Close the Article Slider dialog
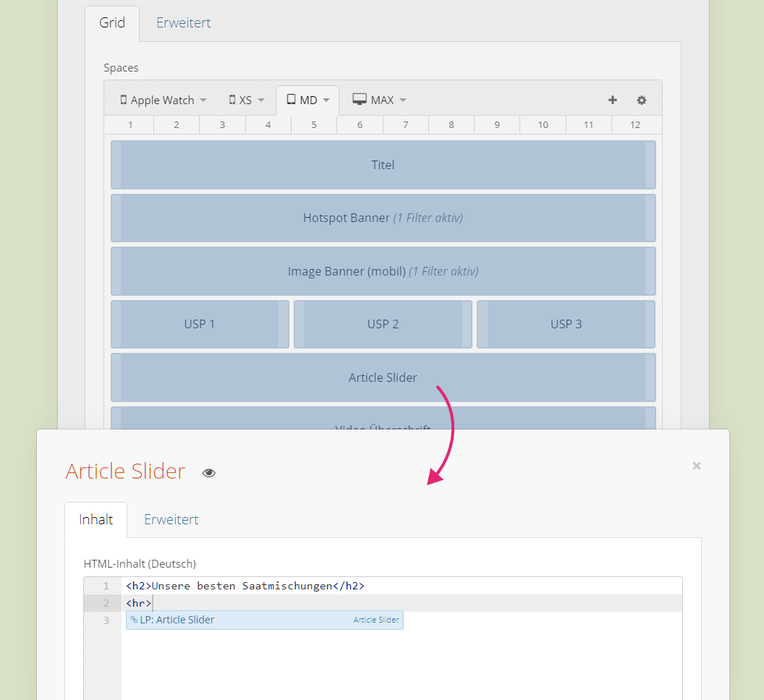Viewport: 764px width, 700px height. [696, 466]
